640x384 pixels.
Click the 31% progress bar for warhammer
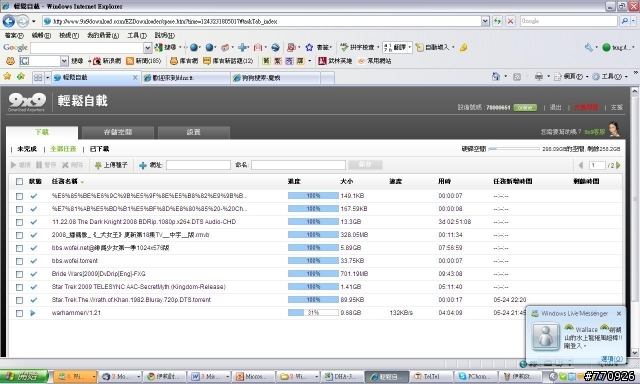tap(313, 313)
